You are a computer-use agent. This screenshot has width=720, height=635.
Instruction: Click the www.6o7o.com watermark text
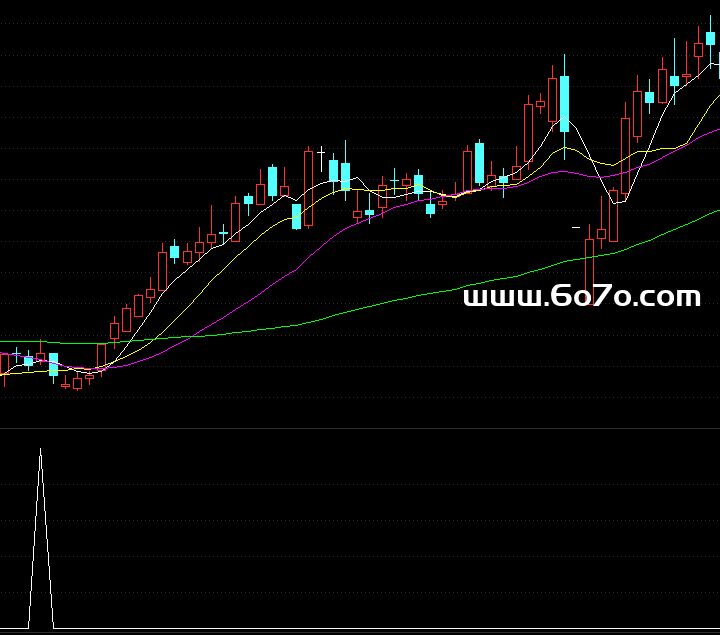point(582,297)
